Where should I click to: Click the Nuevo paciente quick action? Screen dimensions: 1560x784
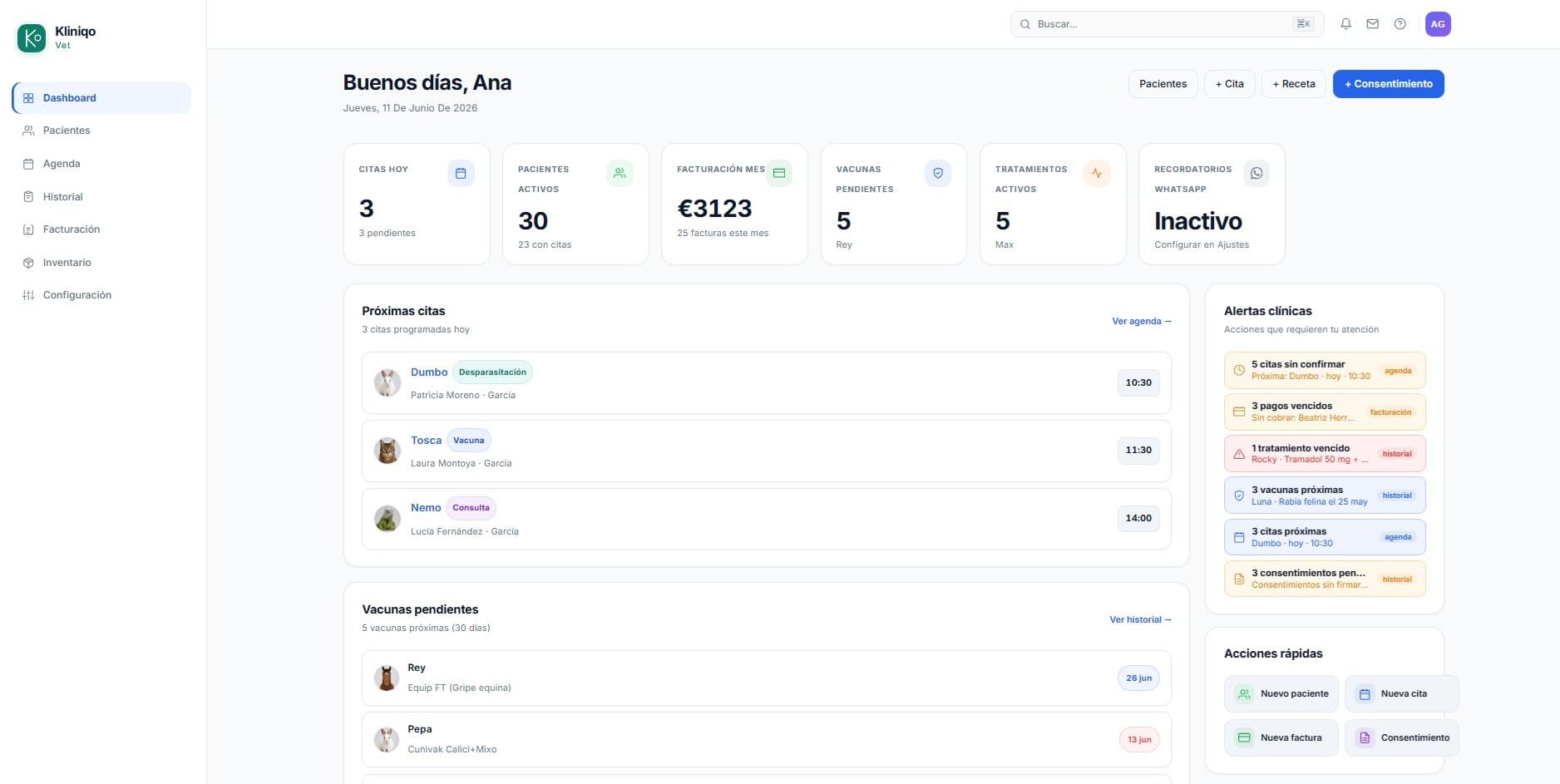pyautogui.click(x=1281, y=693)
